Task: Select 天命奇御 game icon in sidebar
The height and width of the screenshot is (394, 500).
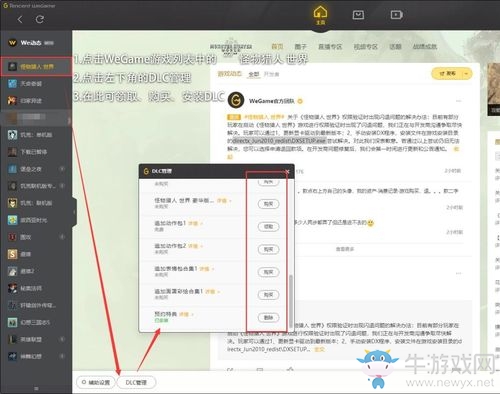Action: click(12, 83)
